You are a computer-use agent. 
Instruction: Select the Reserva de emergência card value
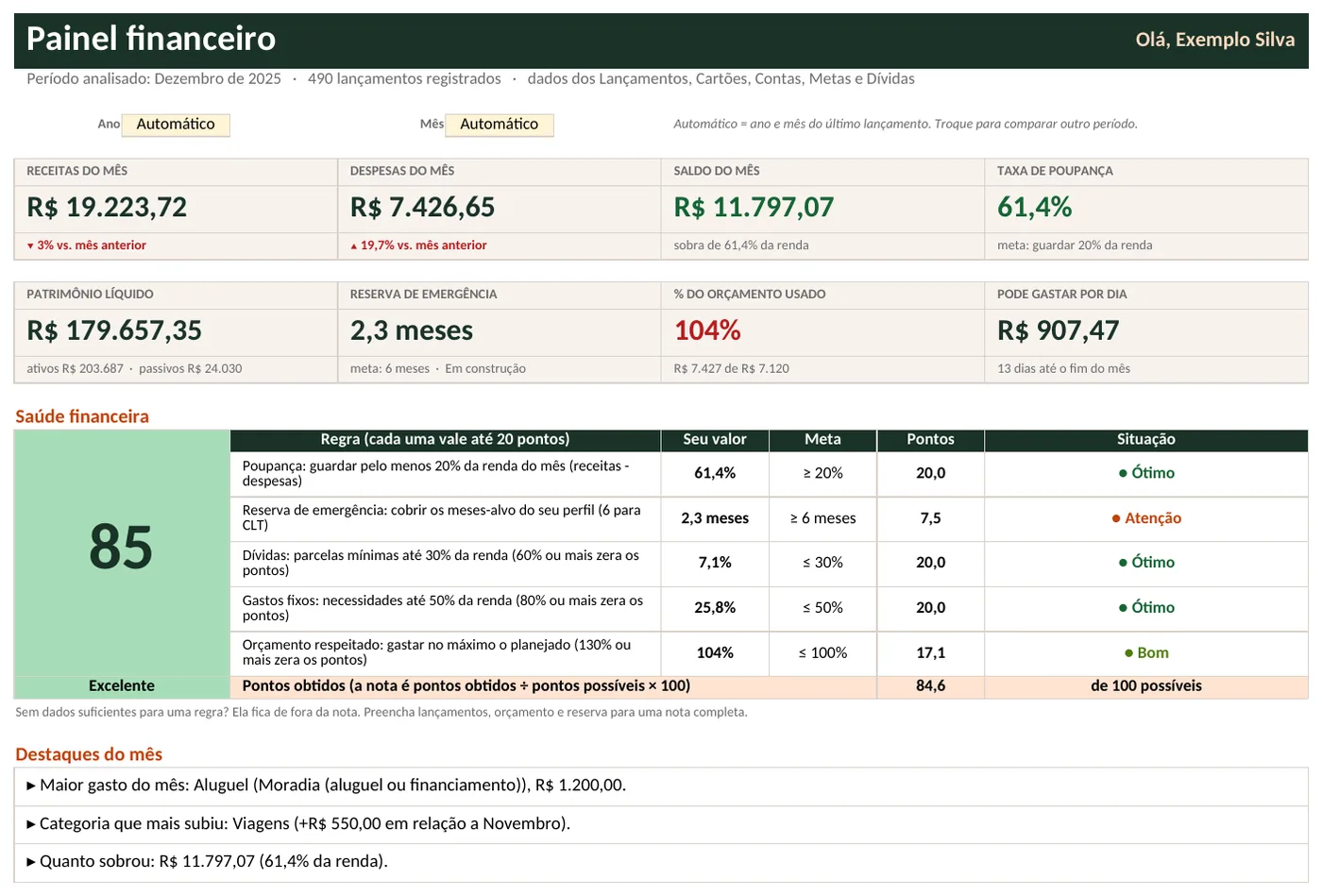tap(412, 330)
